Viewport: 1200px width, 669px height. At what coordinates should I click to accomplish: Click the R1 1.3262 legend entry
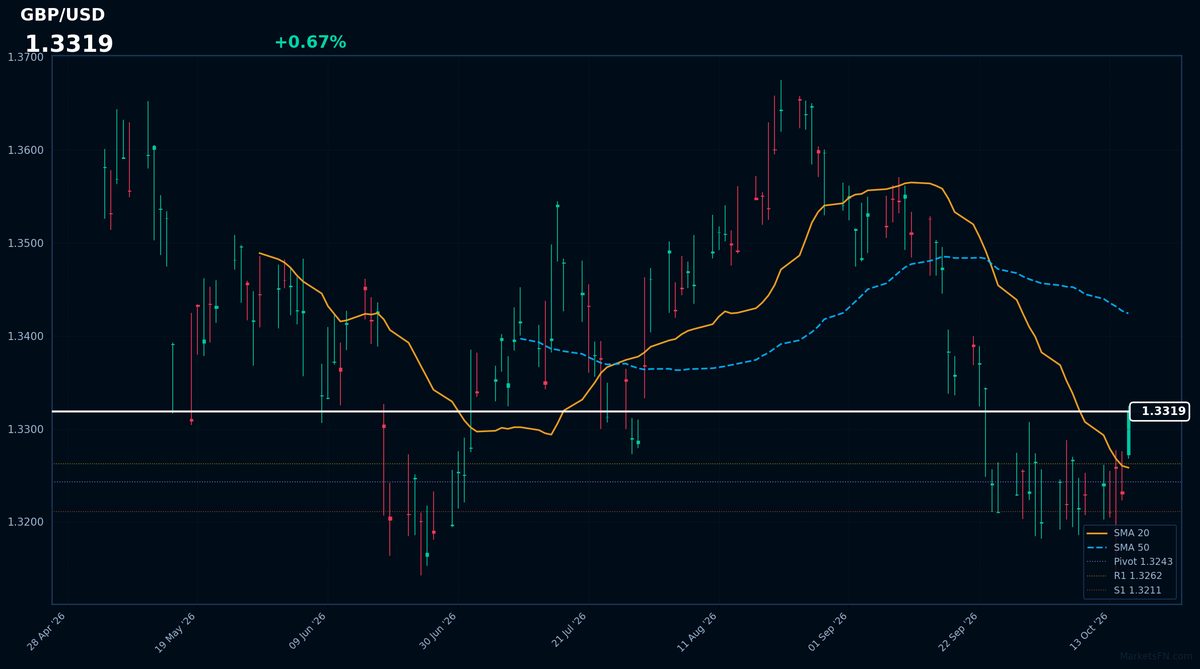pyautogui.click(x=1126, y=576)
